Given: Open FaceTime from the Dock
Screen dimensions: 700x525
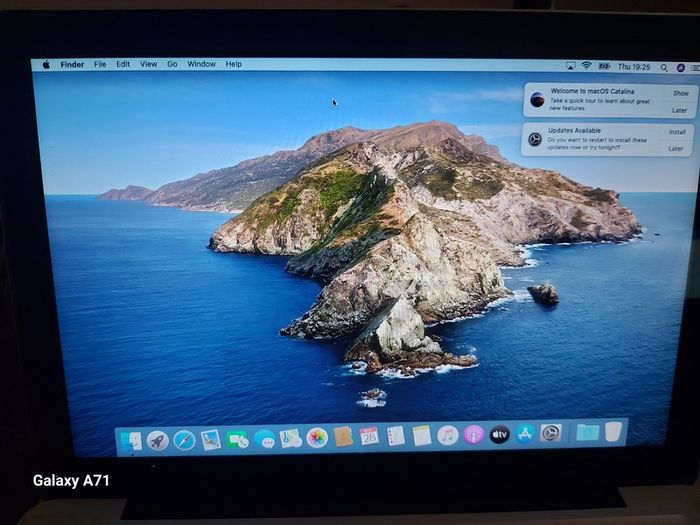Looking at the screenshot, I should click(238, 439).
